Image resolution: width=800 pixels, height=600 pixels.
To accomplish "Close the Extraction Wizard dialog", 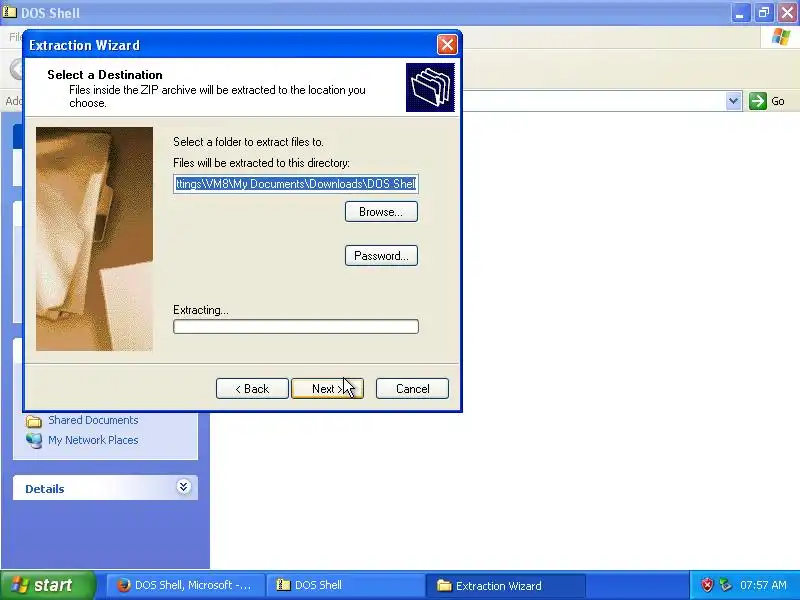I will click(x=447, y=45).
